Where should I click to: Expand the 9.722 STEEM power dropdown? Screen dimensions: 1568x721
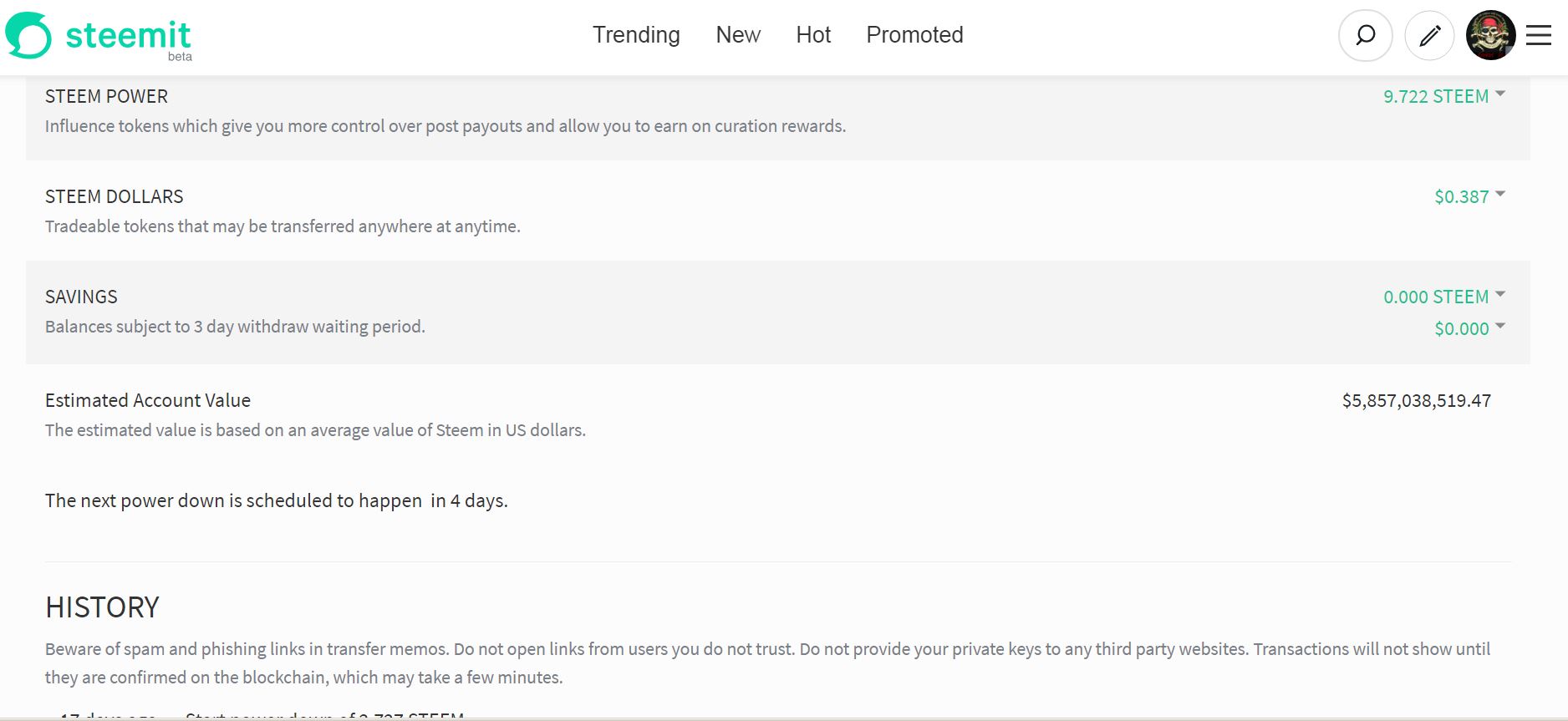tap(1443, 96)
